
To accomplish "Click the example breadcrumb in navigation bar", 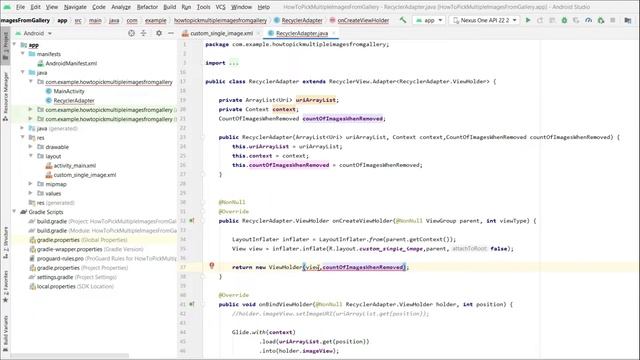I will click(x=156, y=20).
